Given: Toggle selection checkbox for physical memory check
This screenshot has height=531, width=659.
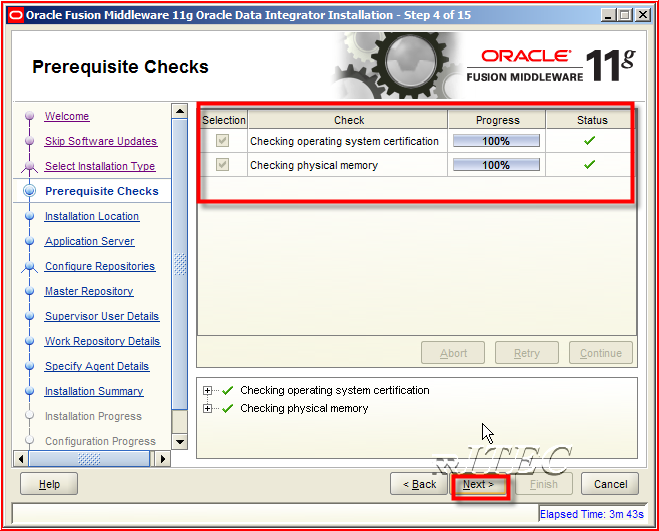Looking at the screenshot, I should (222, 164).
